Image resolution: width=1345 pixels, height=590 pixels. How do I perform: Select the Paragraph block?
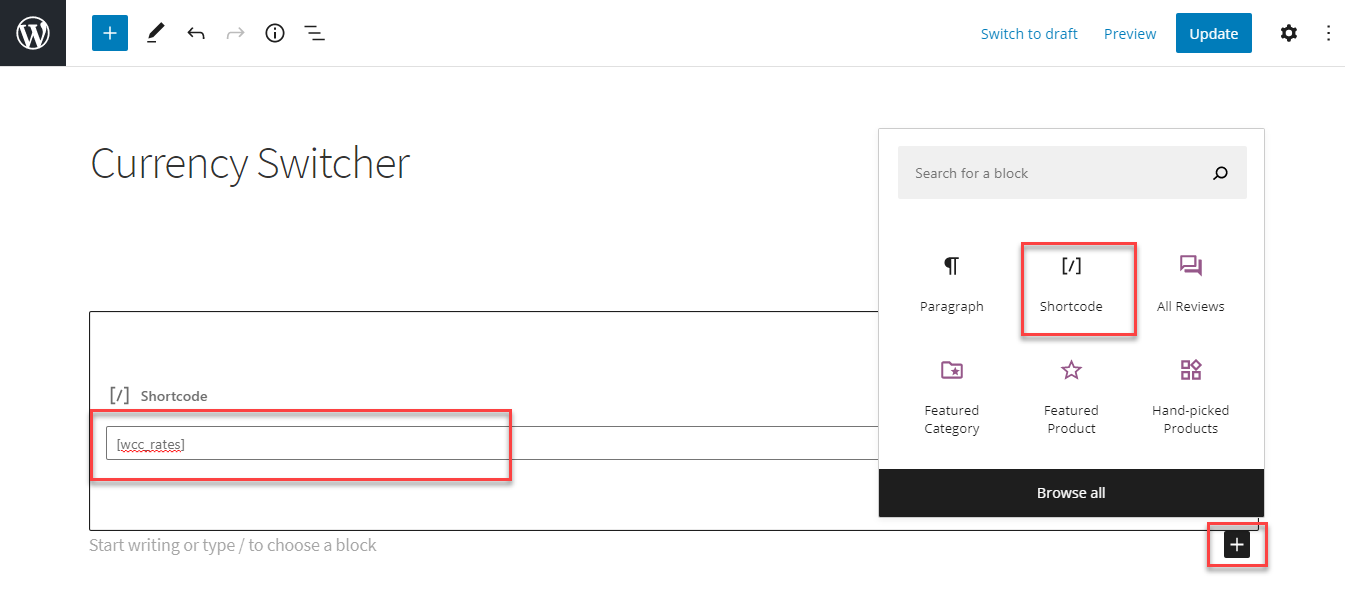coord(951,285)
